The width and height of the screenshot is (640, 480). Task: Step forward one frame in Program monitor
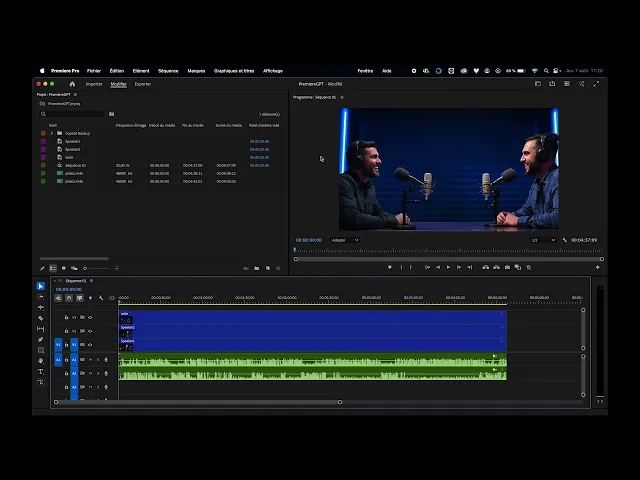(x=459, y=267)
